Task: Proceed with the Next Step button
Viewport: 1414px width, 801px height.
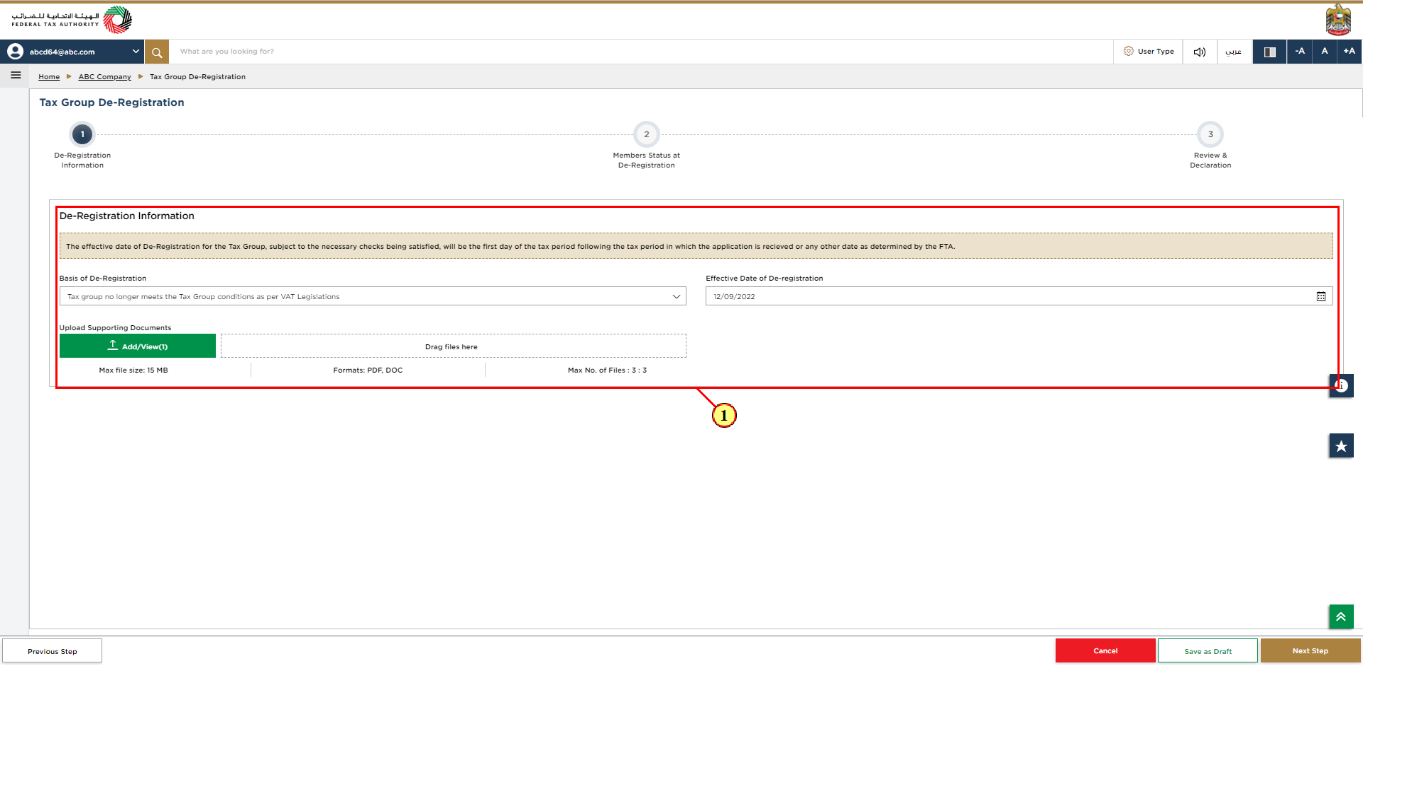Action: coord(1310,651)
